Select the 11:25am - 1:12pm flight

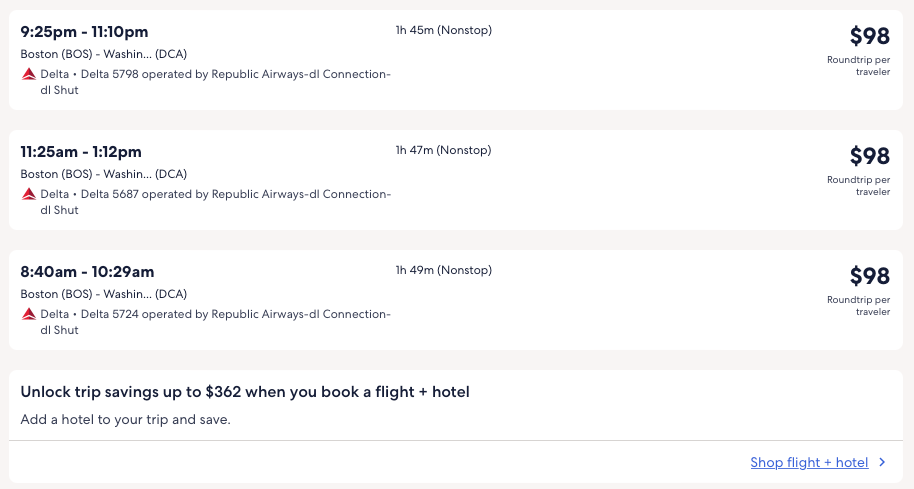click(x=81, y=152)
